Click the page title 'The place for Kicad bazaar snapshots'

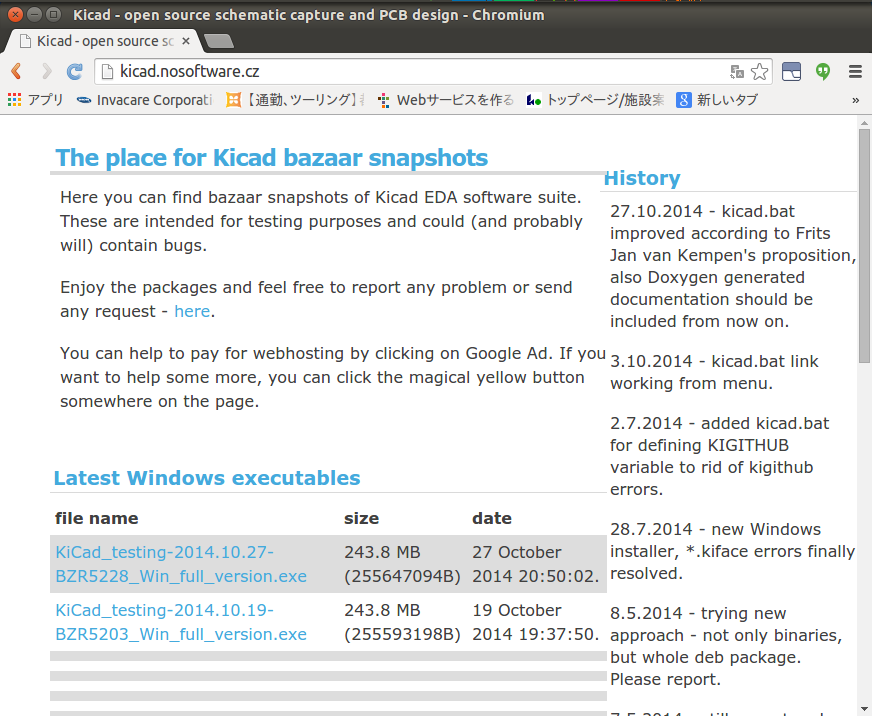(271, 158)
